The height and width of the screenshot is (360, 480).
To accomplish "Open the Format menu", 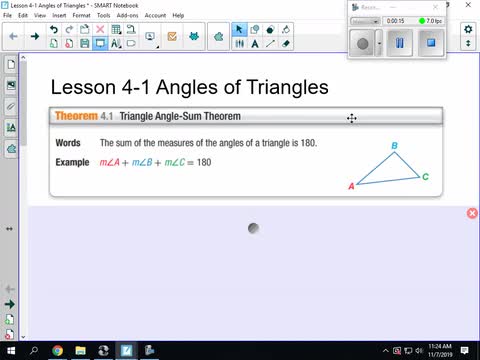I will [81, 15].
